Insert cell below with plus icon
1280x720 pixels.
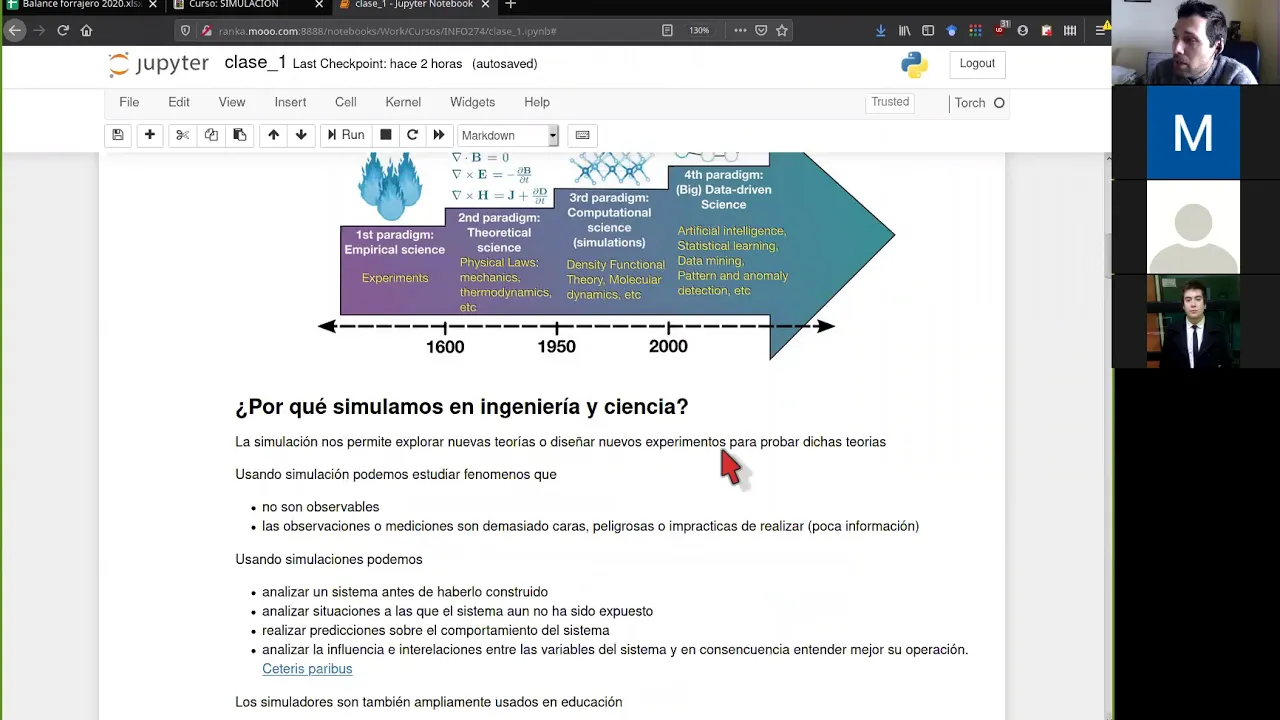150,135
